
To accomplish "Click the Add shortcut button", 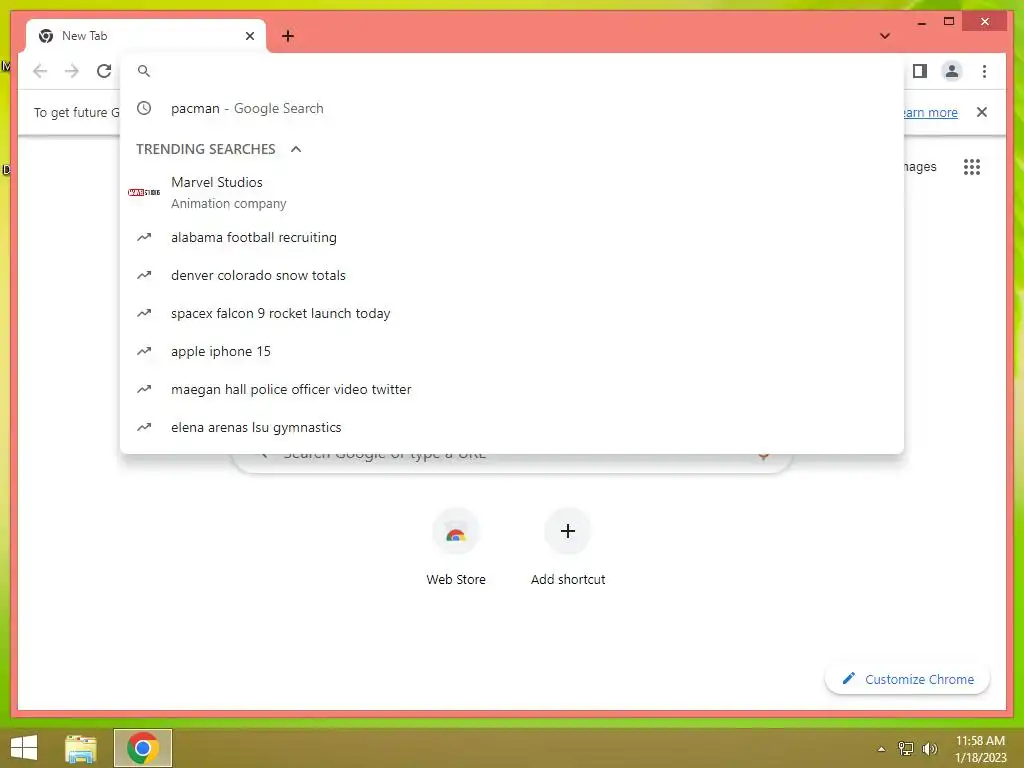I will point(568,547).
